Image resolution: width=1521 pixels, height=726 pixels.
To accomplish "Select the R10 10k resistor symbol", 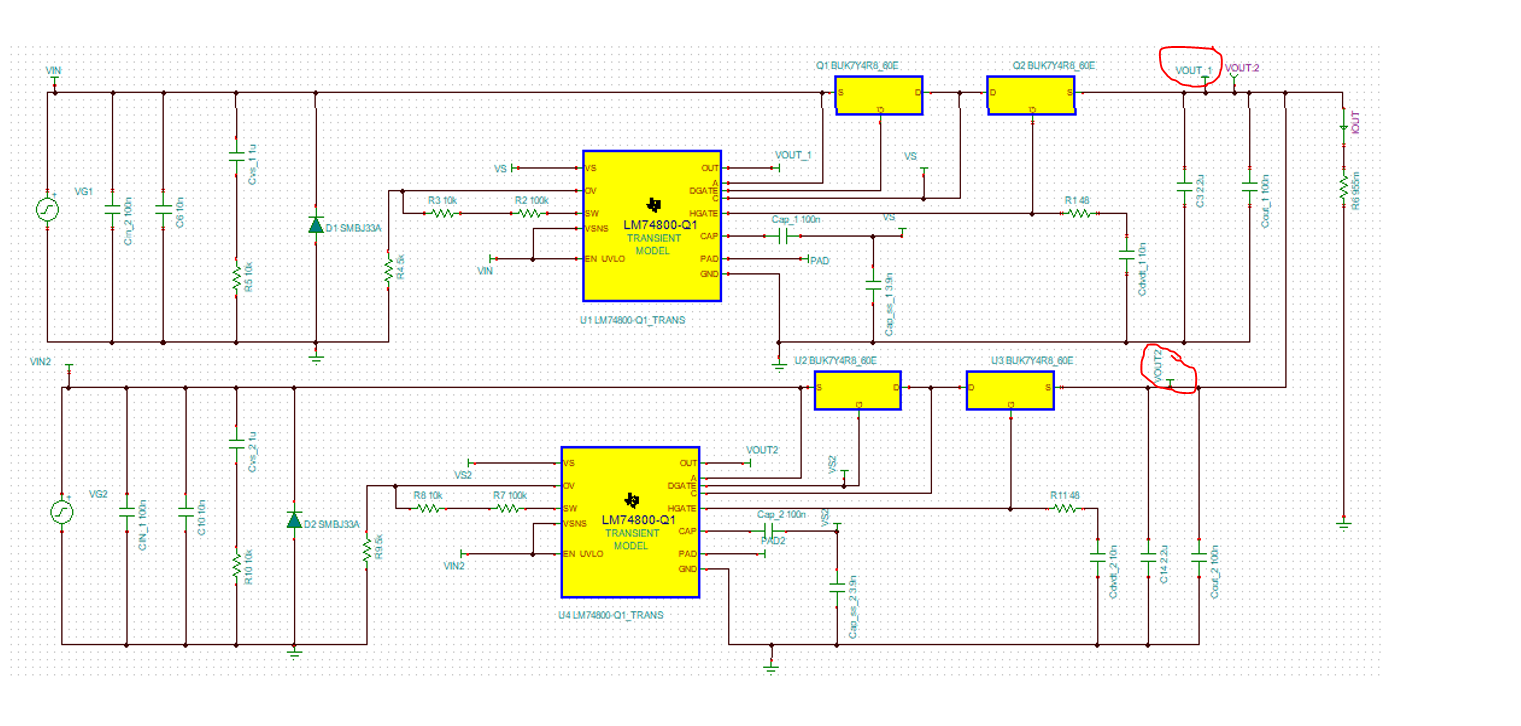I will coord(236,565).
